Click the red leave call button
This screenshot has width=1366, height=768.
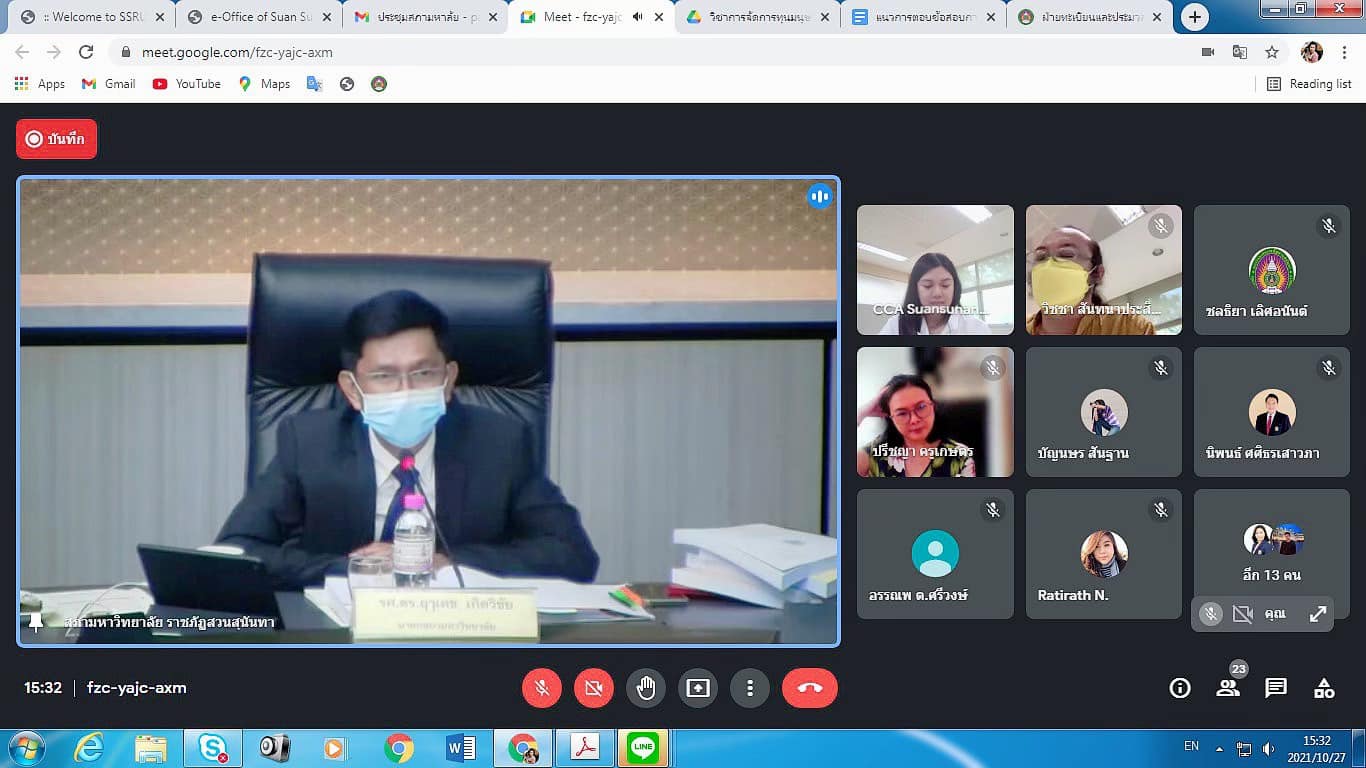809,688
